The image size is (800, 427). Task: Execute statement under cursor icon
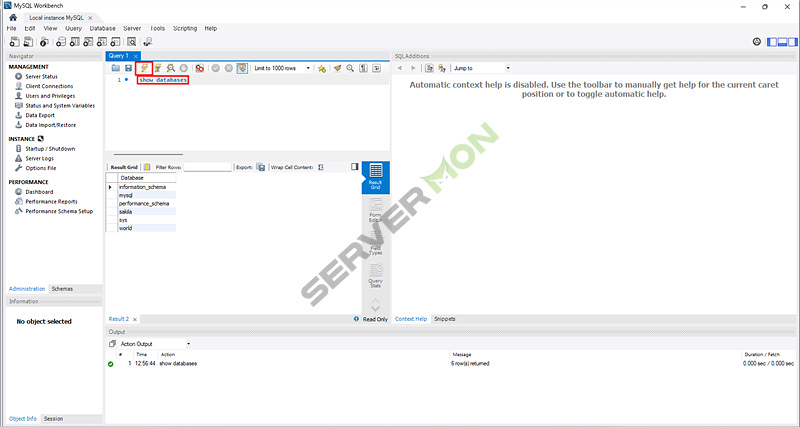pyautogui.click(x=158, y=68)
